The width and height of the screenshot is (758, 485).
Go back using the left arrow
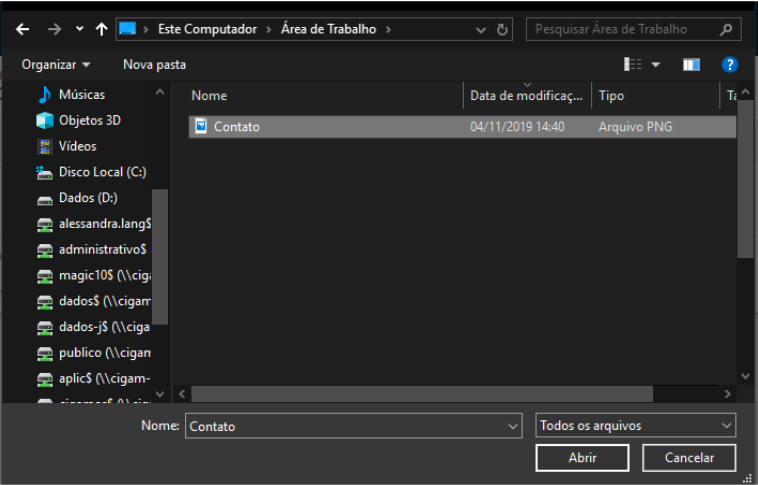pyautogui.click(x=23, y=29)
